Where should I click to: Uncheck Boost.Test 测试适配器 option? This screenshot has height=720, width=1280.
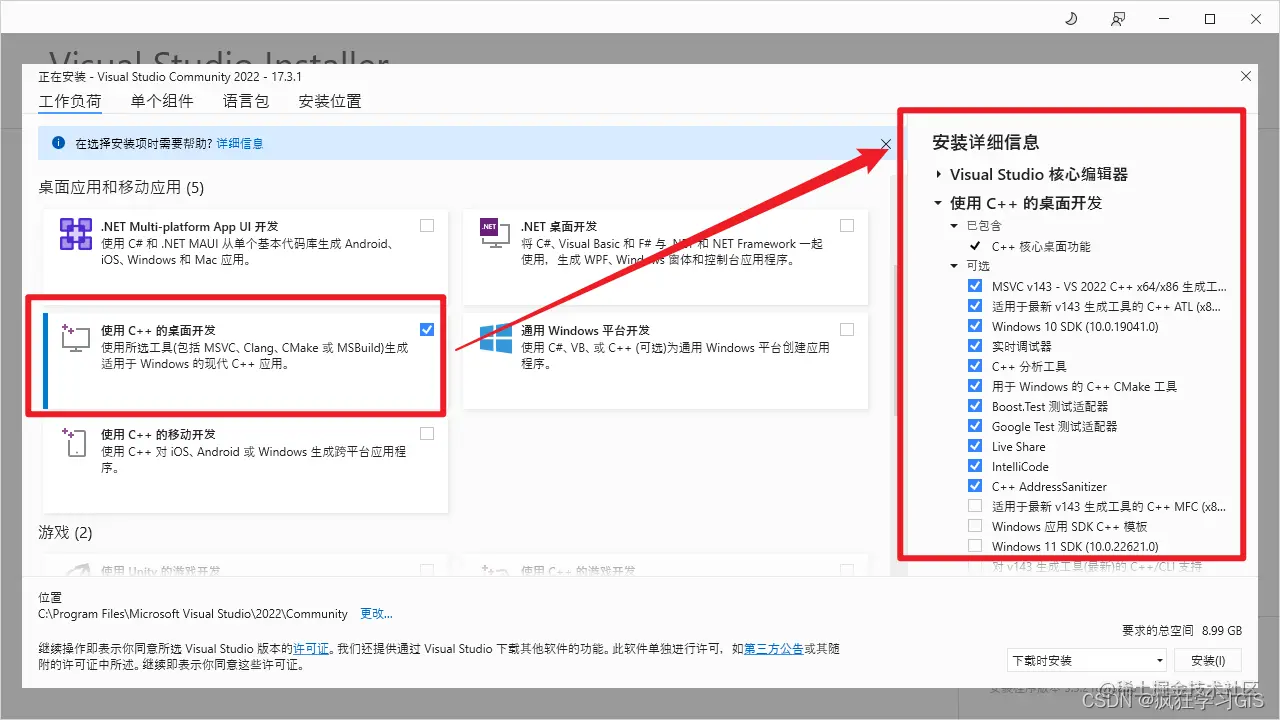coord(975,406)
